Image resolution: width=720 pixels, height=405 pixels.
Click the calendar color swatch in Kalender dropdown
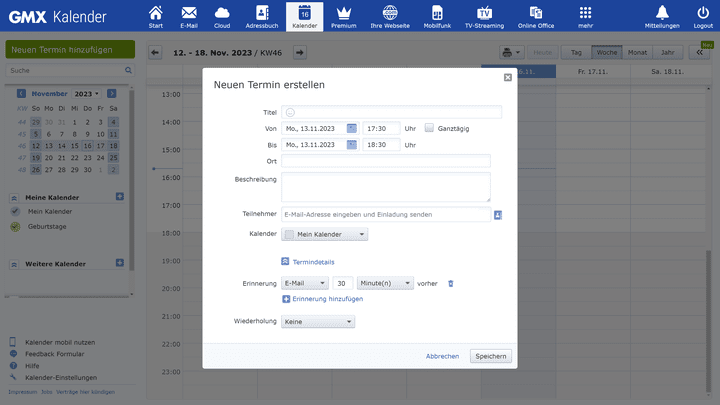(290, 234)
